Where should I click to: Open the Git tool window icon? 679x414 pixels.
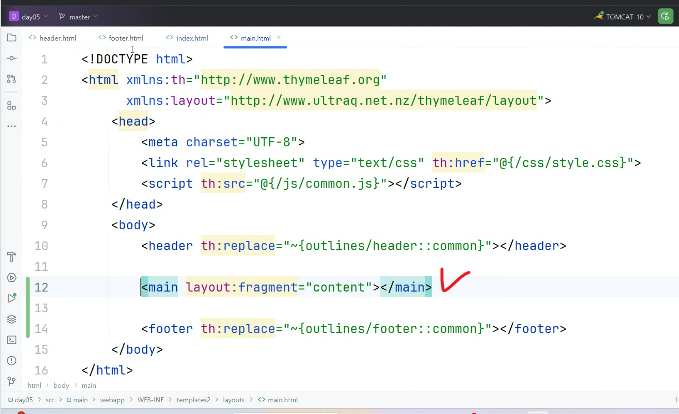pos(12,381)
